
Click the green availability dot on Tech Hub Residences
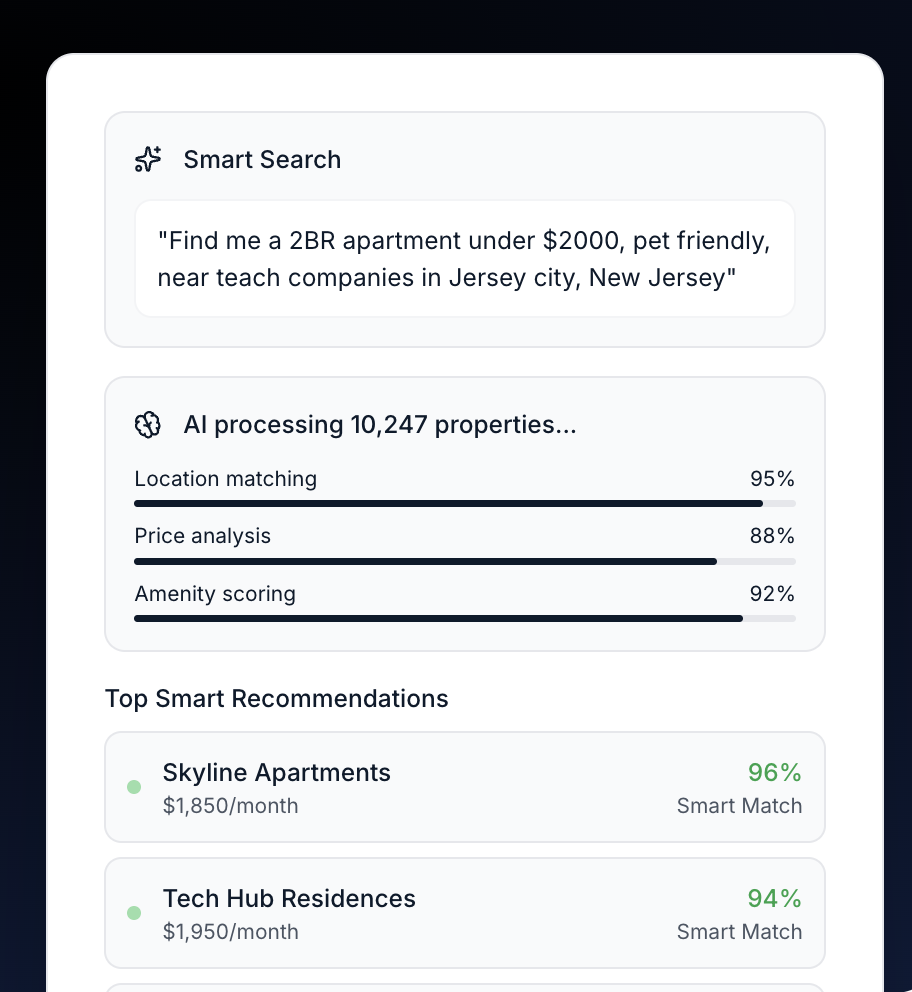tap(134, 913)
